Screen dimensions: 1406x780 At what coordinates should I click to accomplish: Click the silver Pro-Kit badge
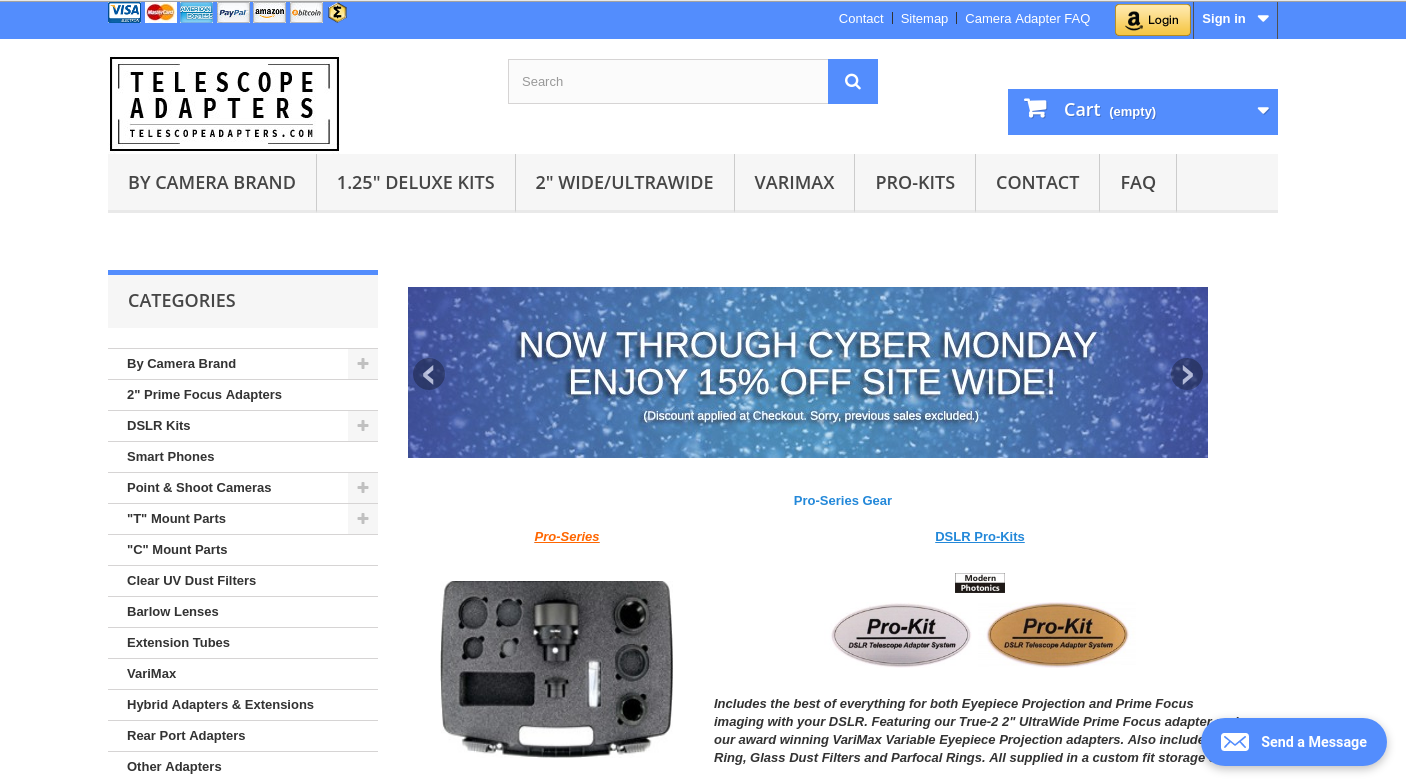[901, 634]
